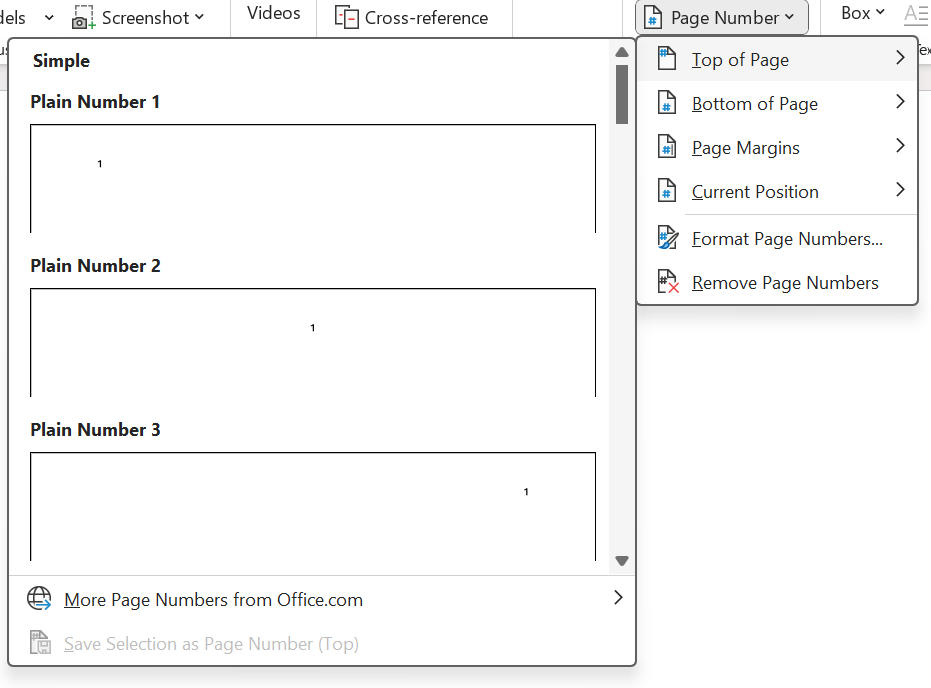The image size is (931, 688).
Task: Click the Remove Page Numbers icon
Action: 668,281
